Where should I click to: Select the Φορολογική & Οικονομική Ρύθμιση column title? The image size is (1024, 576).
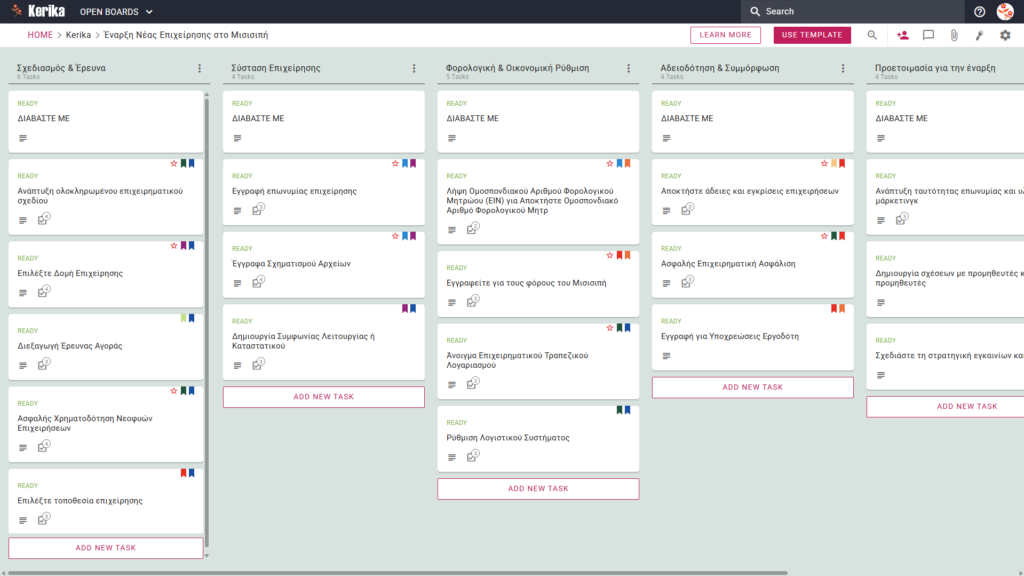517,68
